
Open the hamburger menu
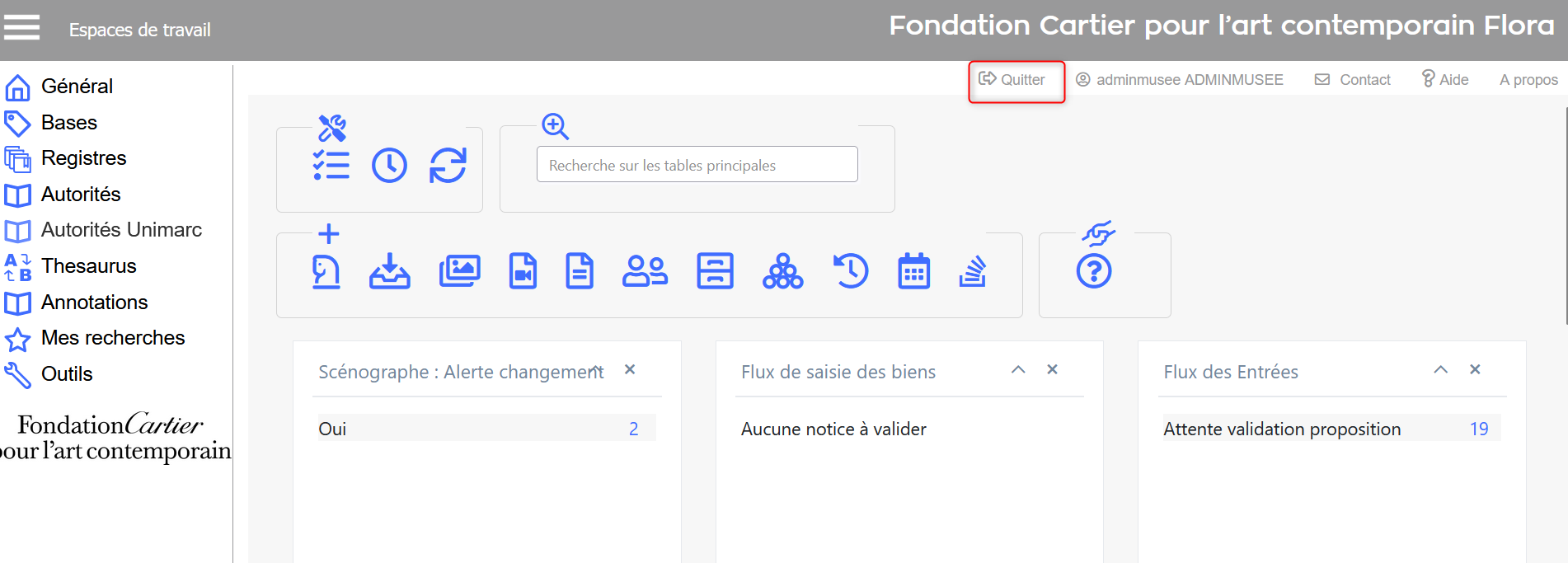(x=21, y=27)
